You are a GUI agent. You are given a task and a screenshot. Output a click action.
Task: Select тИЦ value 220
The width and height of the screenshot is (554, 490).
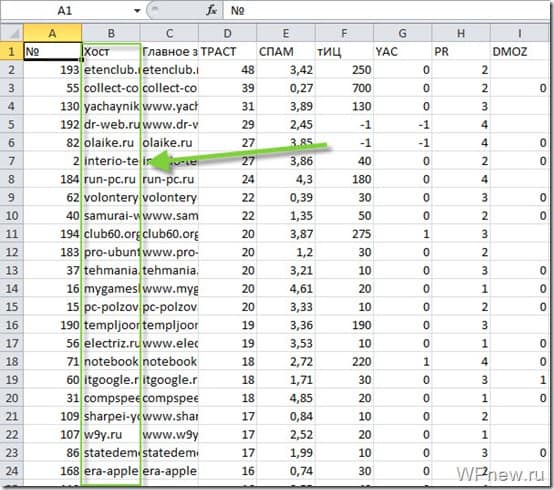click(344, 362)
